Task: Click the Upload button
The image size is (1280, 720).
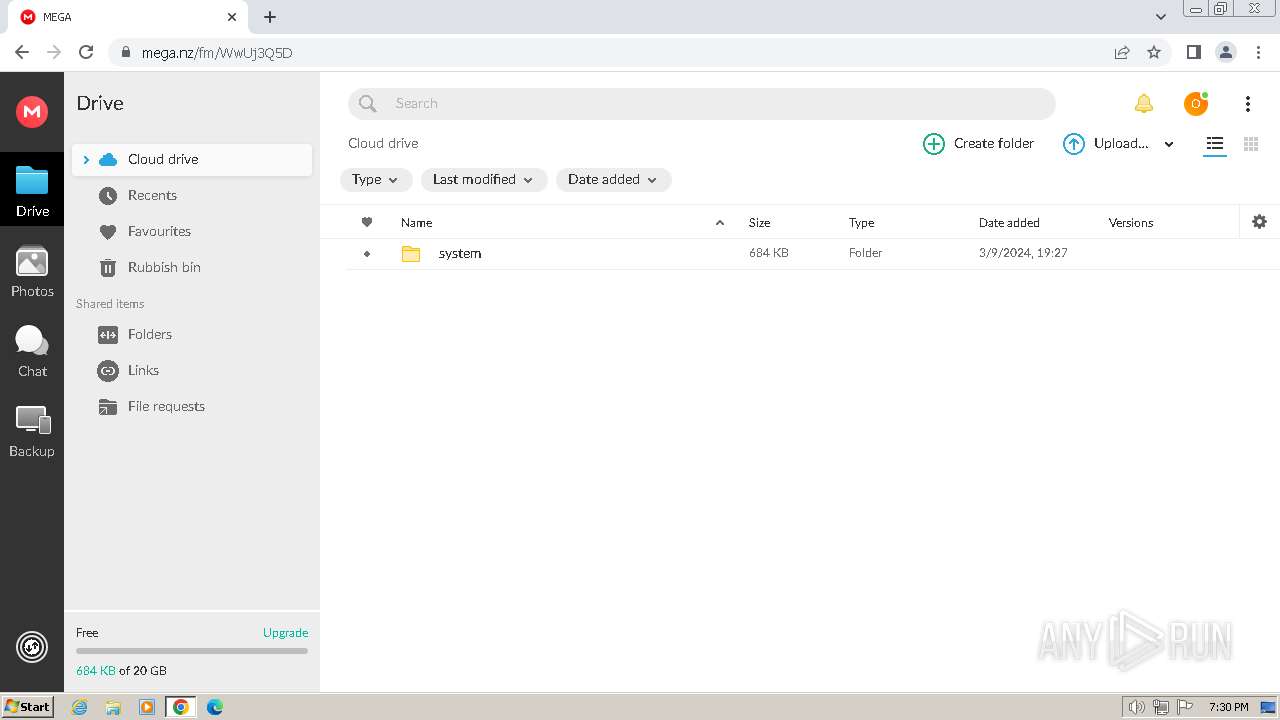Action: 1106,143
